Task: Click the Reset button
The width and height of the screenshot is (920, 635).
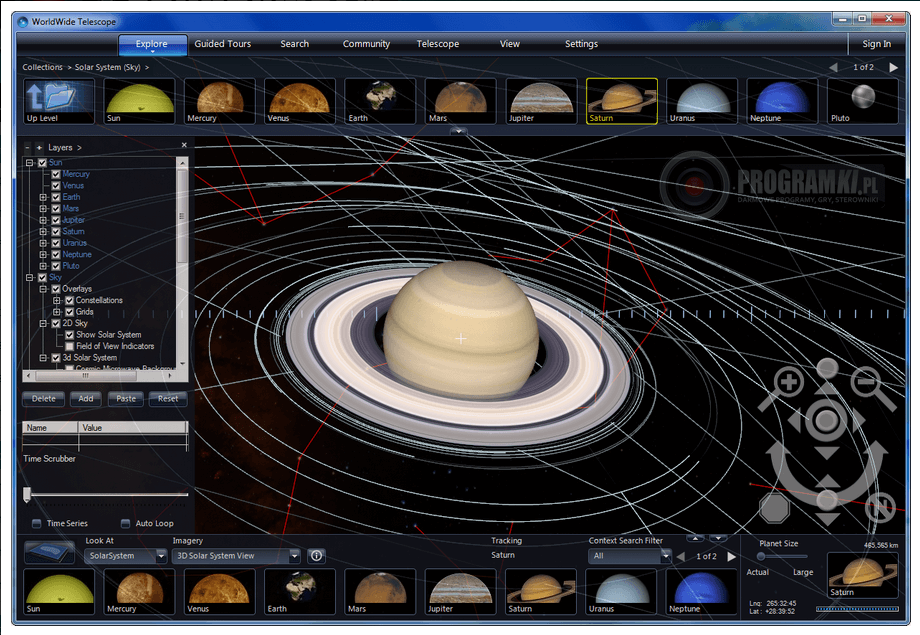Action: (168, 399)
